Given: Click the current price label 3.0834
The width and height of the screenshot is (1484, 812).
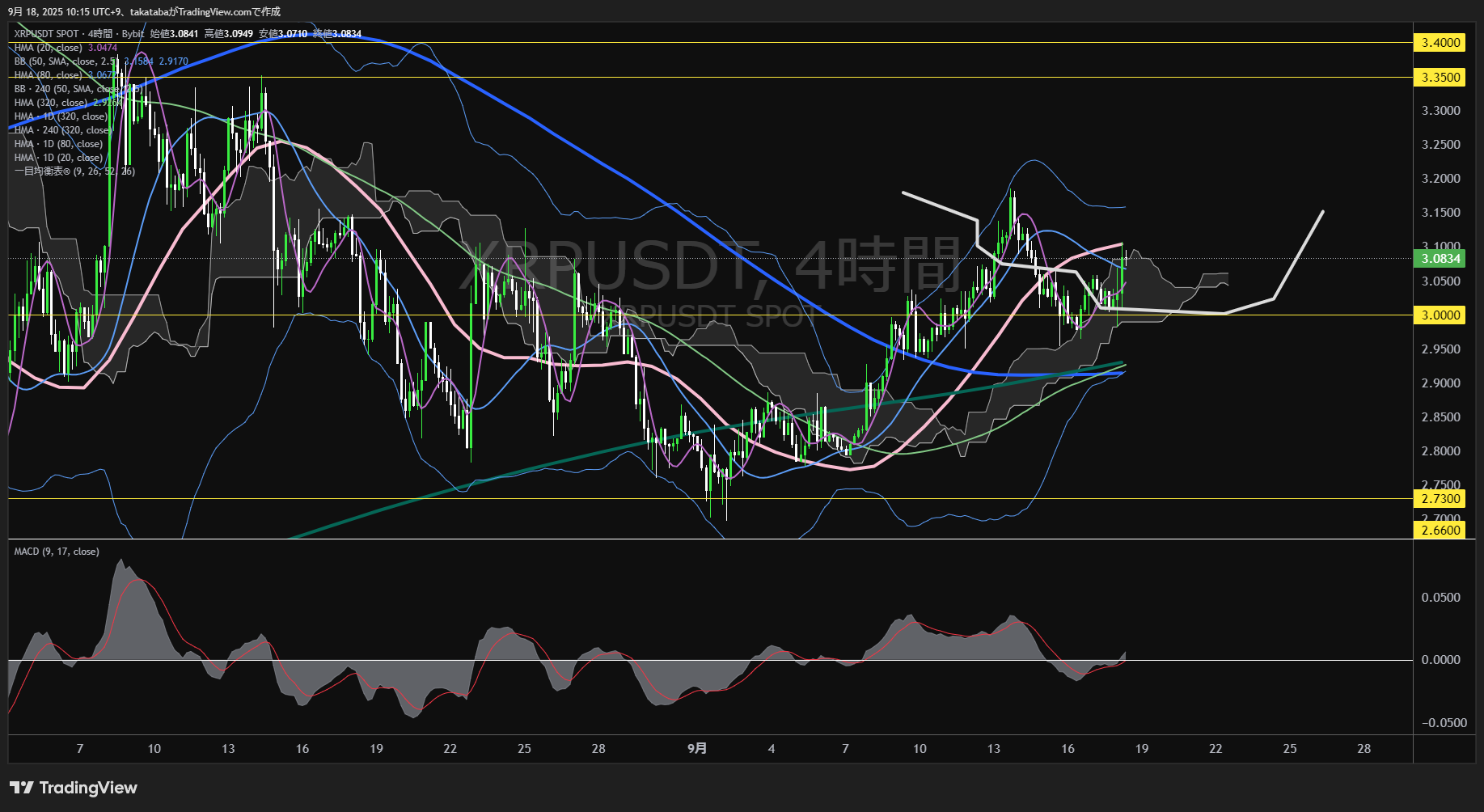Looking at the screenshot, I should [x=1440, y=259].
